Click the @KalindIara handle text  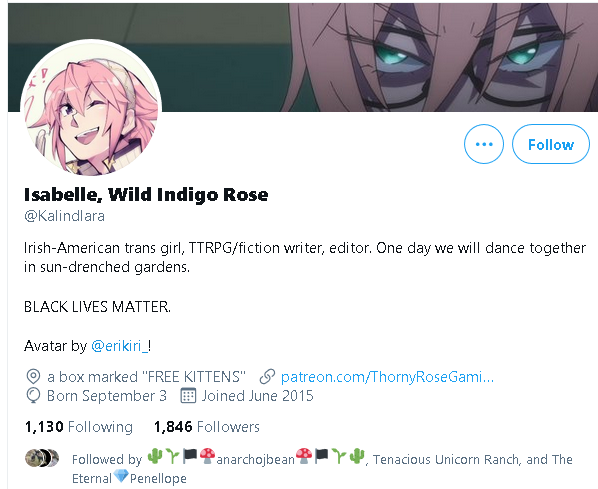64,216
